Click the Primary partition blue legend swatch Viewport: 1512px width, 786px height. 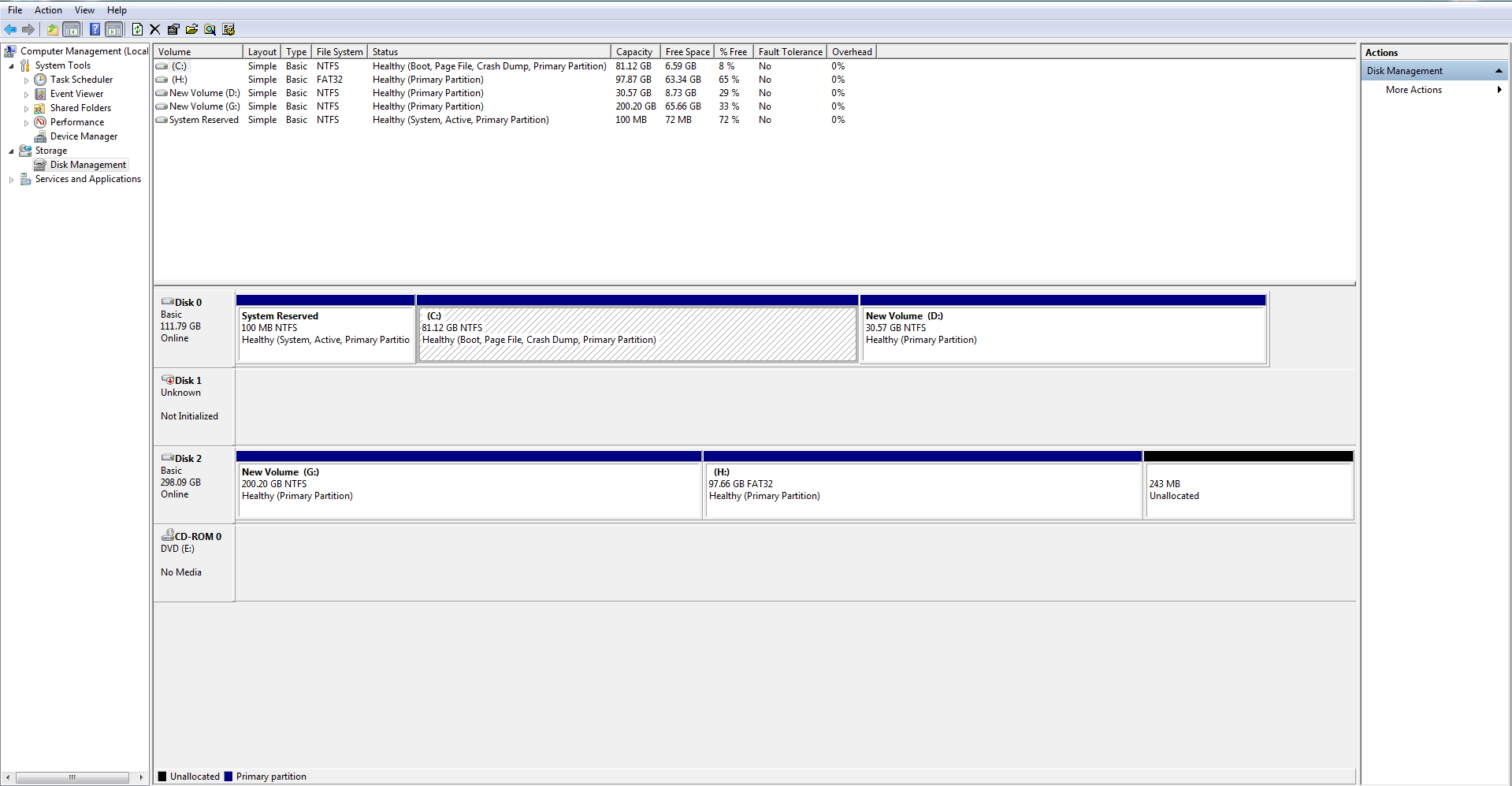coord(228,777)
